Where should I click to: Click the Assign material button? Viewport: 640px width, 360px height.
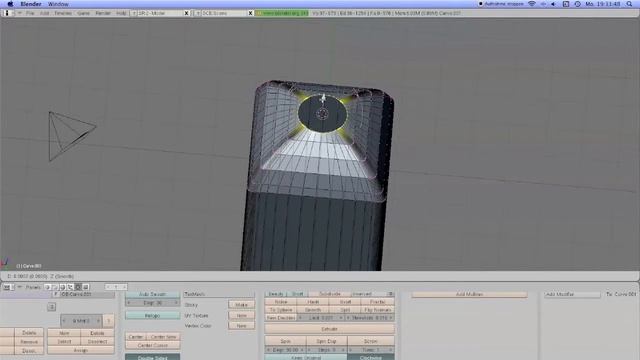[81, 350]
